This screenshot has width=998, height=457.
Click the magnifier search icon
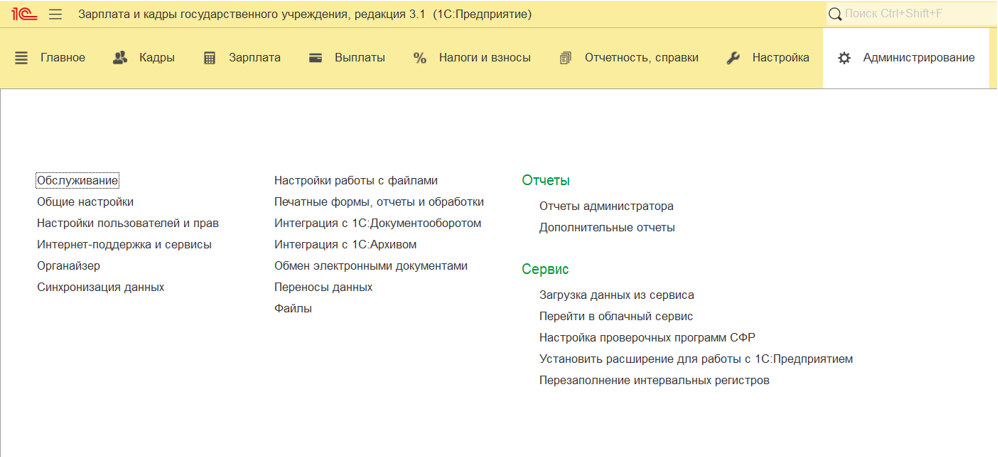(x=834, y=14)
